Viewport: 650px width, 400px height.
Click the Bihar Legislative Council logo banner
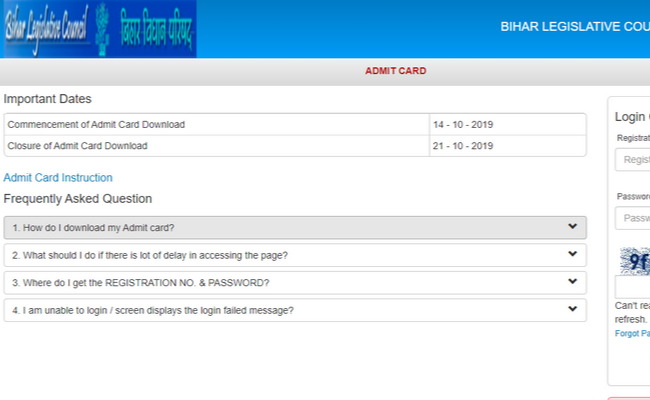click(x=98, y=29)
